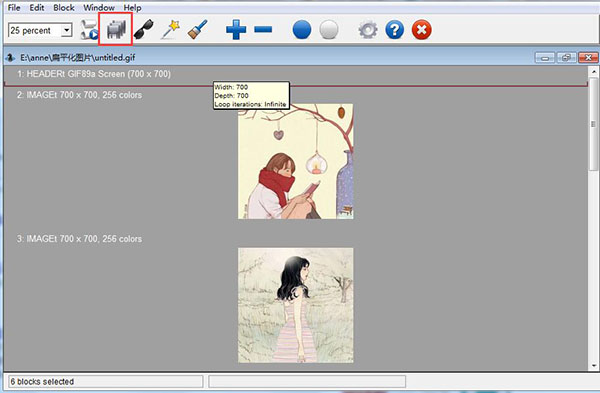Click the blue circle button

point(302,29)
